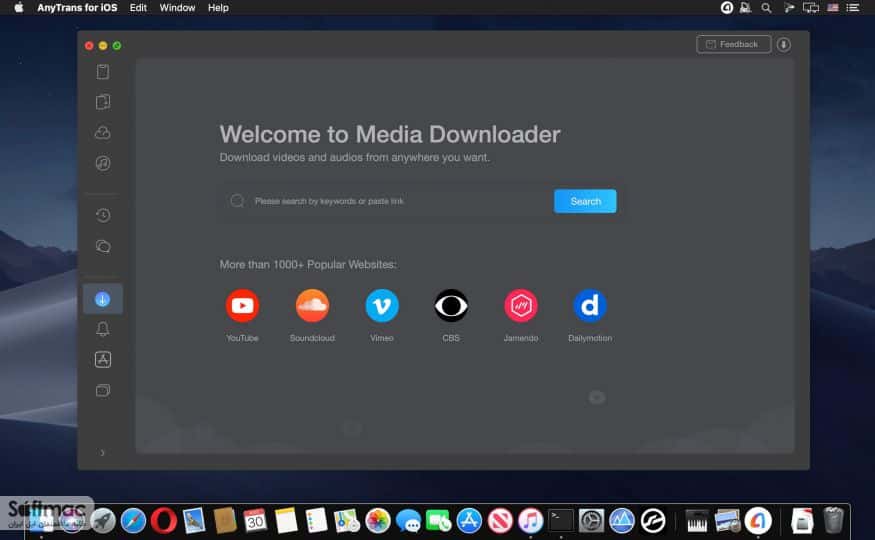
Task: Open Notification Center list icon
Action: (853, 8)
